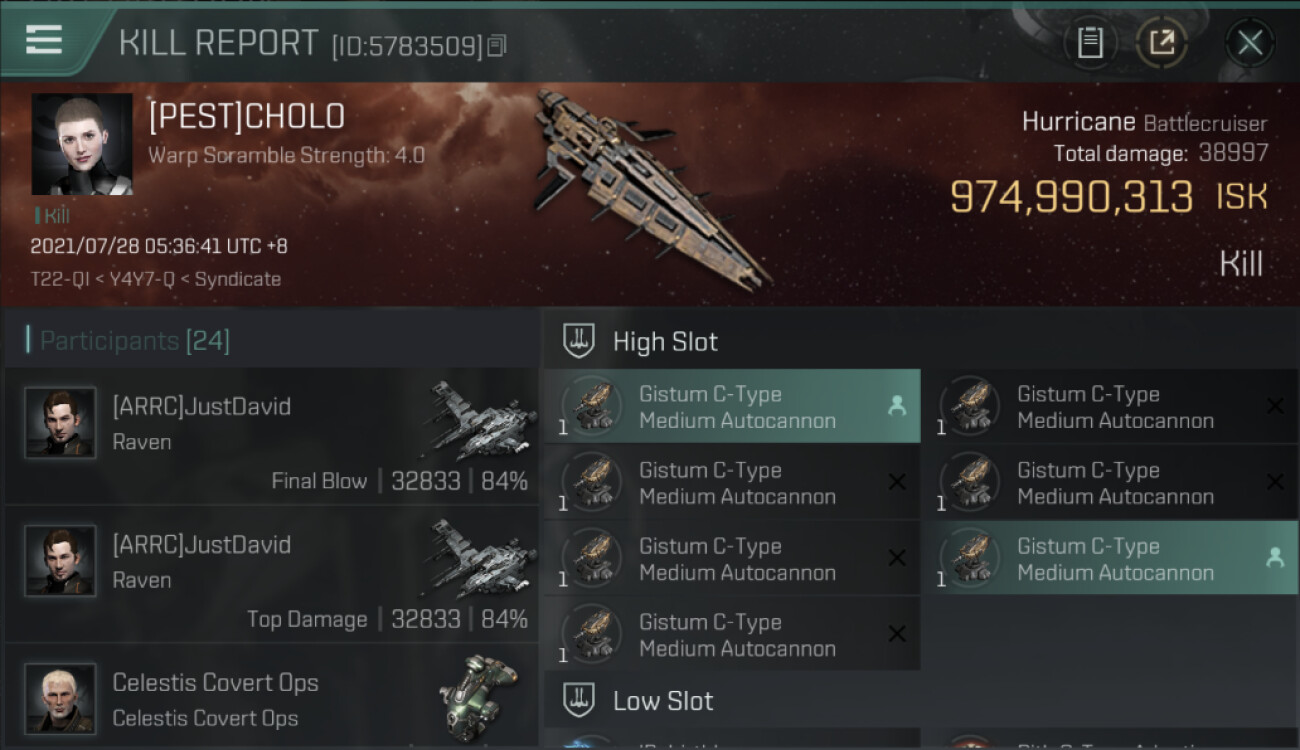Viewport: 1300px width, 750px height.
Task: Select the highlighted right-column Gistum autocannon
Action: [x=1110, y=559]
